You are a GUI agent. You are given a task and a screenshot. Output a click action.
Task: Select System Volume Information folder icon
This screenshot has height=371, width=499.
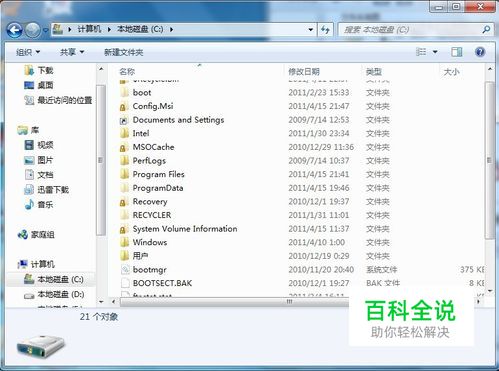[x=124, y=229]
